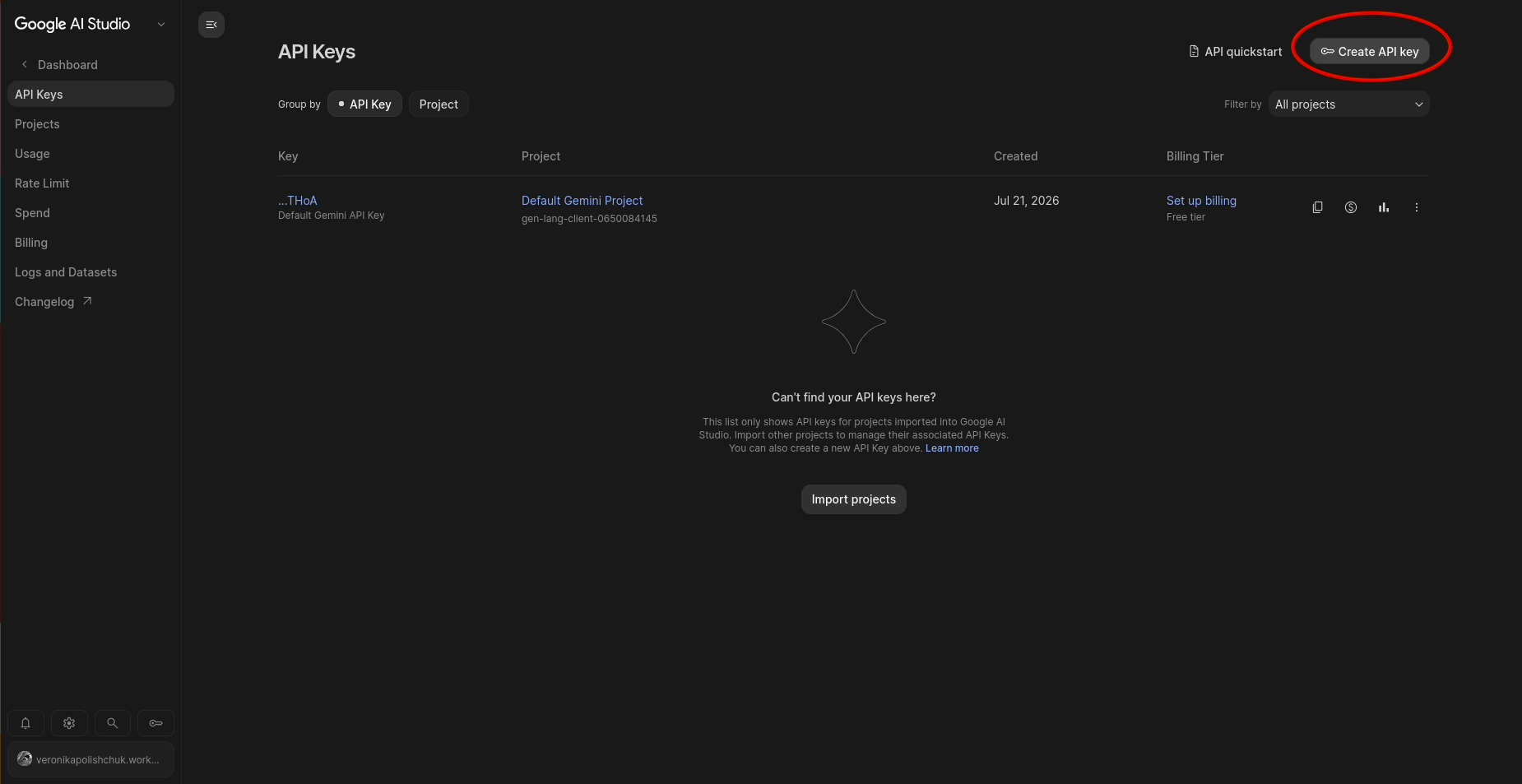Click Create API key button
This screenshot has height=784, width=1522.
click(x=1370, y=52)
